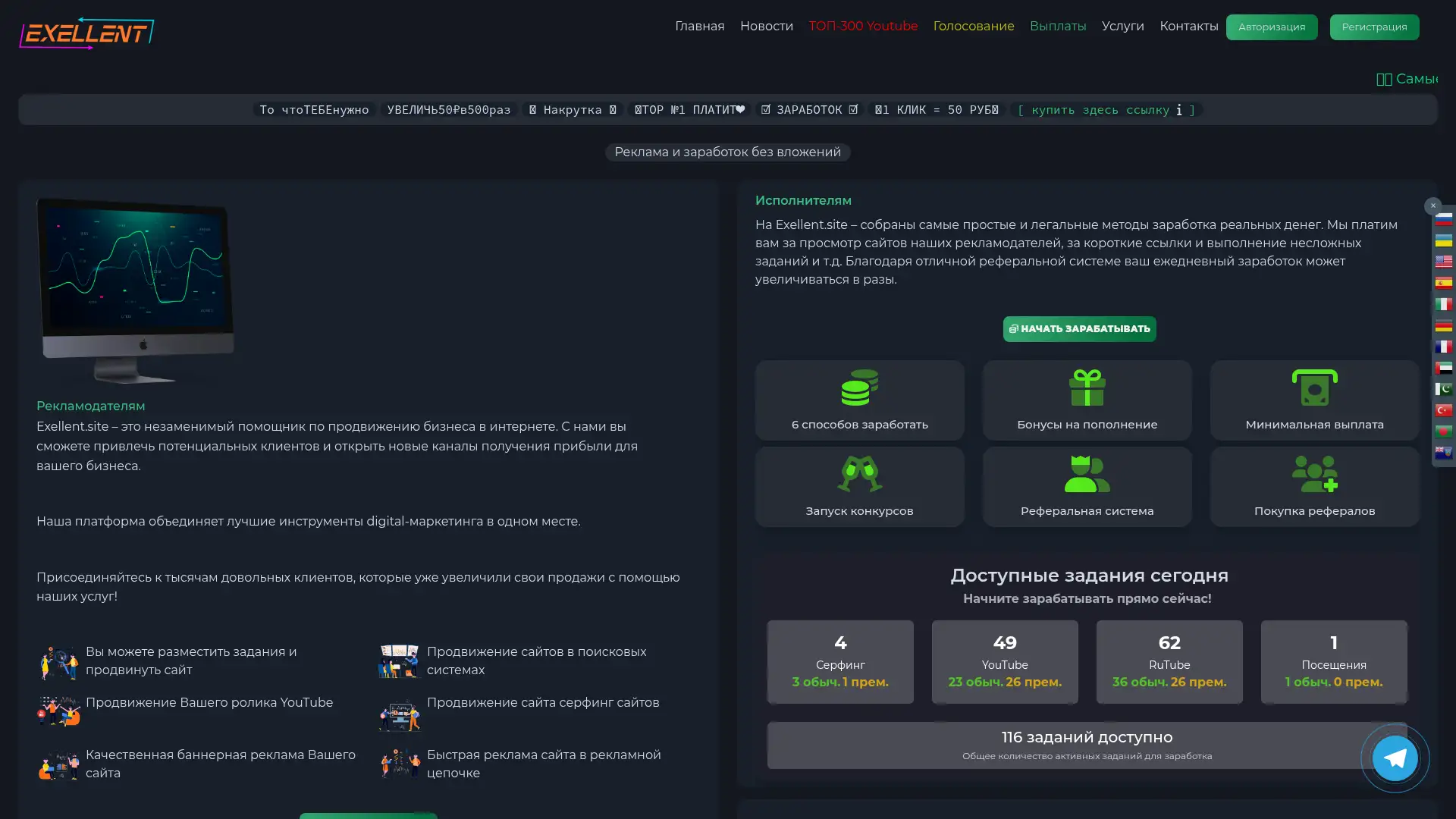Click illustration beside Продвижение Вашего ролика YouTube
The width and height of the screenshot is (1456, 819).
point(58,711)
